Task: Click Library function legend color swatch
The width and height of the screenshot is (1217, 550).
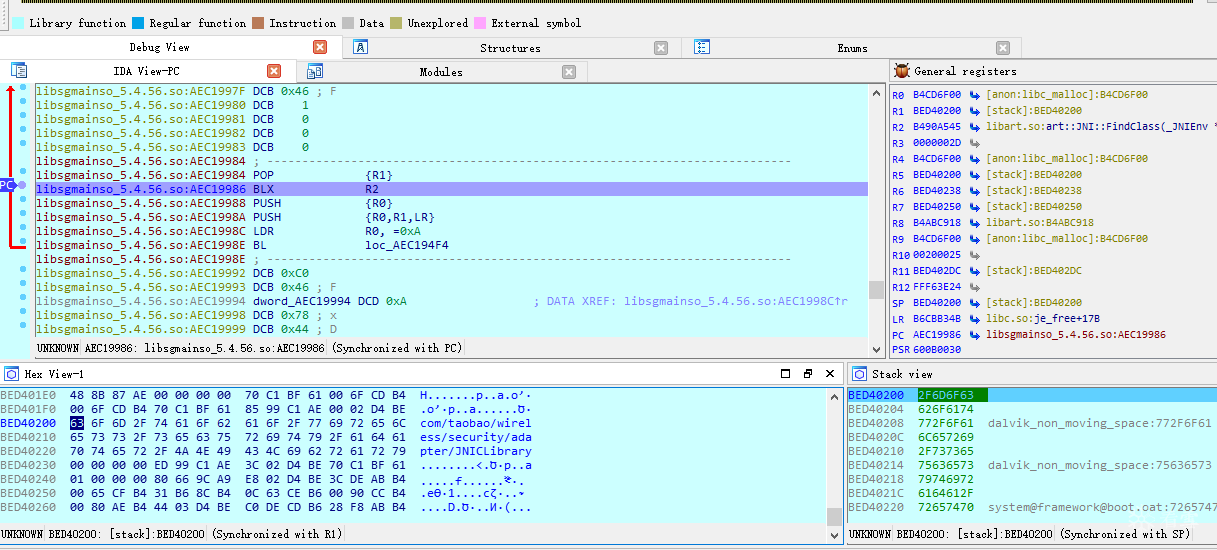Action: click(17, 23)
